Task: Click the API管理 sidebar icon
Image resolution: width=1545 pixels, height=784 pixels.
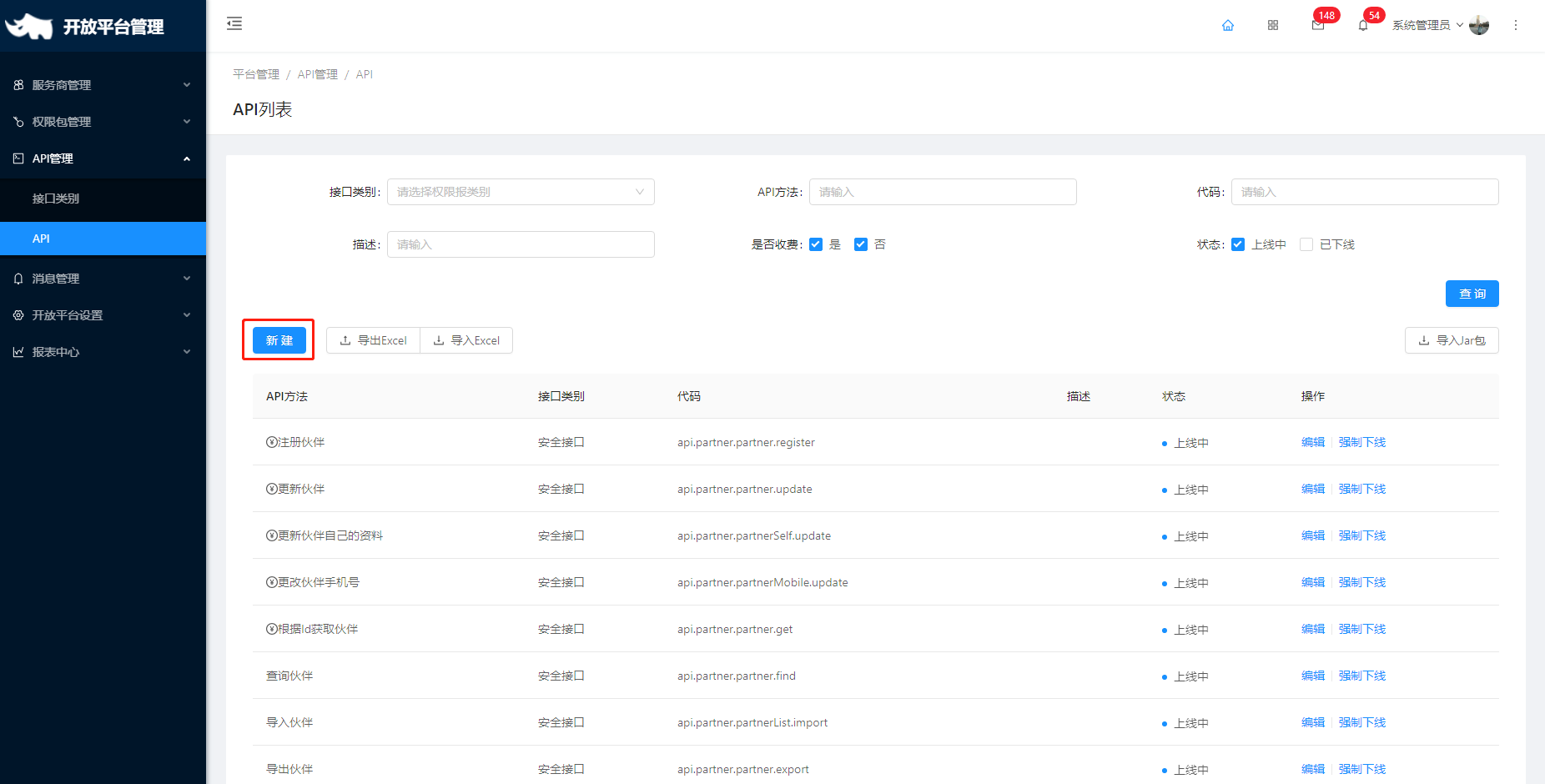Action: (18, 158)
